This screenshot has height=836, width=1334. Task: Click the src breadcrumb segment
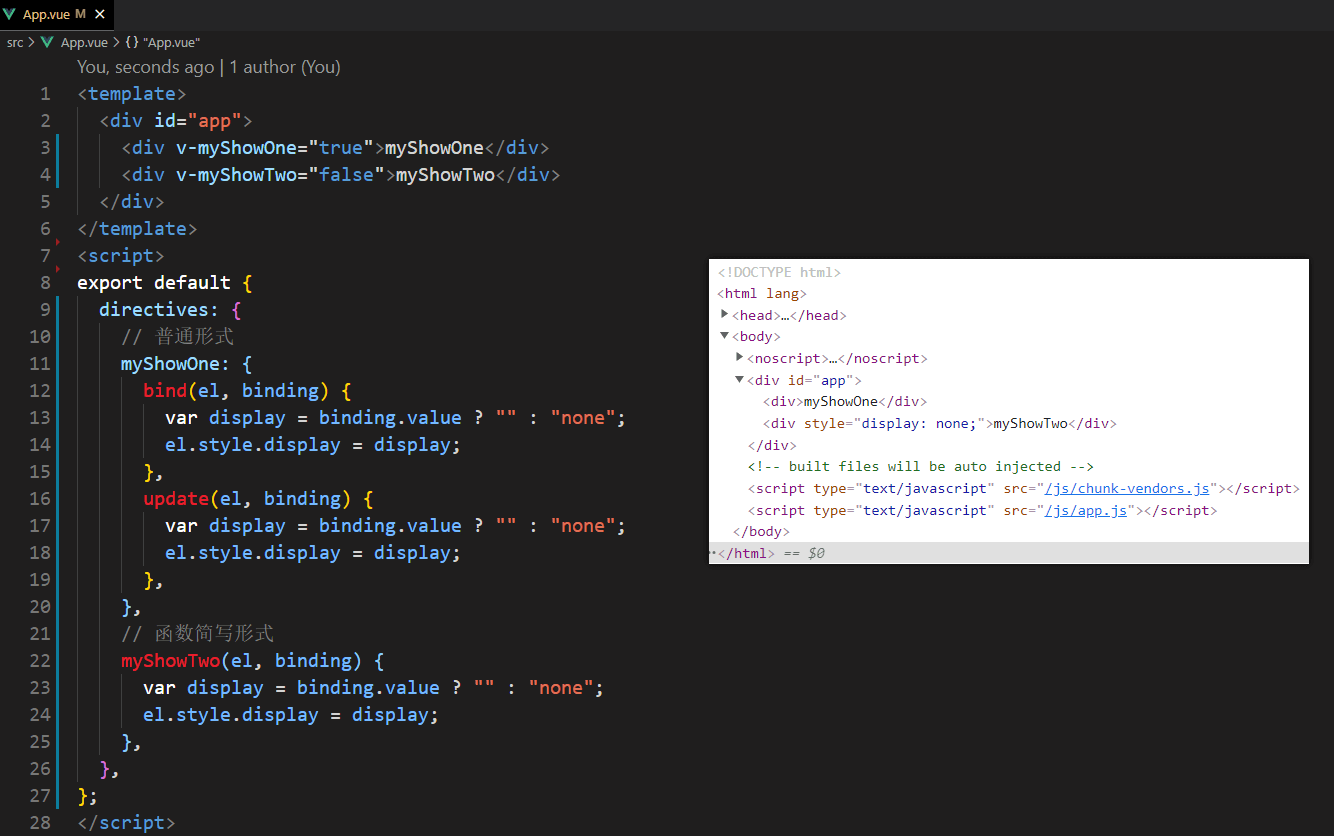click(15, 43)
